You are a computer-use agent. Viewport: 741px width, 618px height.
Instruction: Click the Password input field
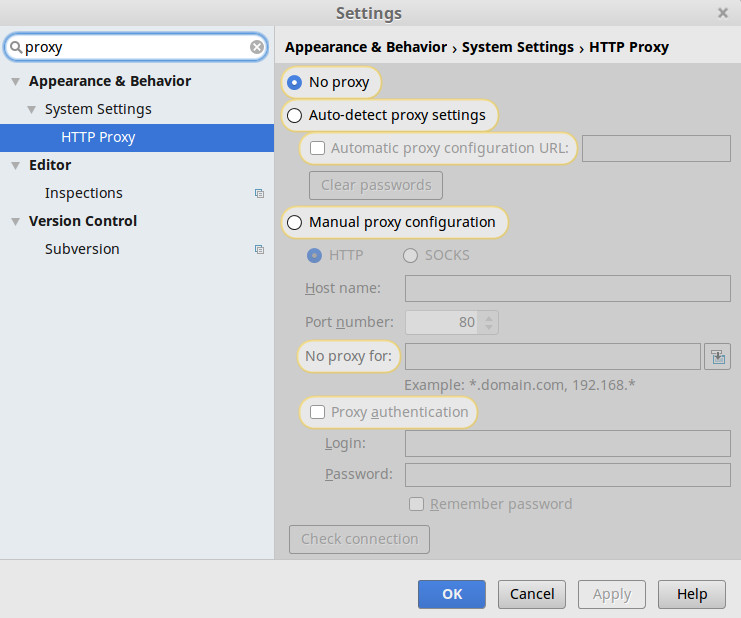(568, 475)
